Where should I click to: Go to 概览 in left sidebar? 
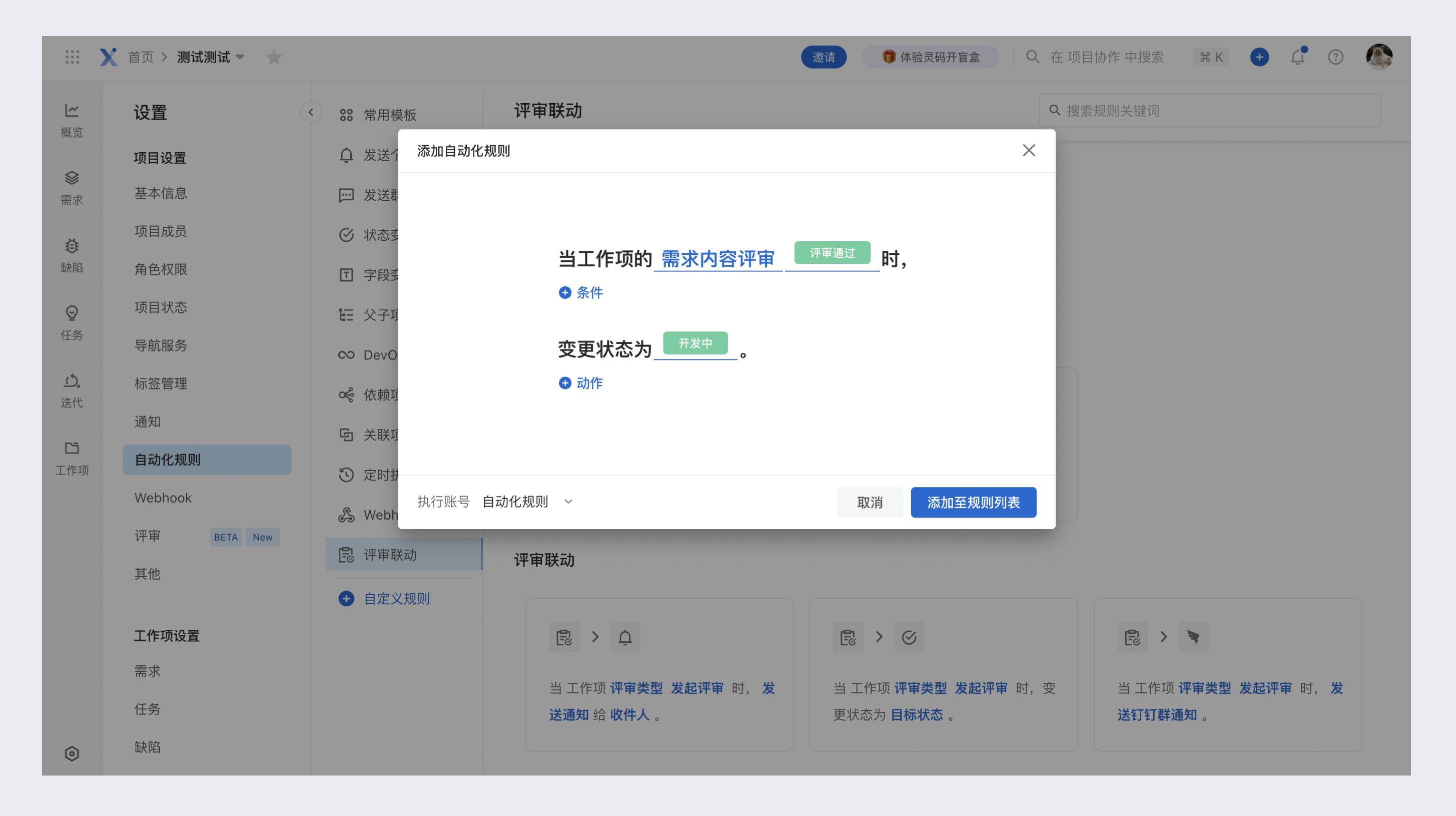tap(72, 121)
